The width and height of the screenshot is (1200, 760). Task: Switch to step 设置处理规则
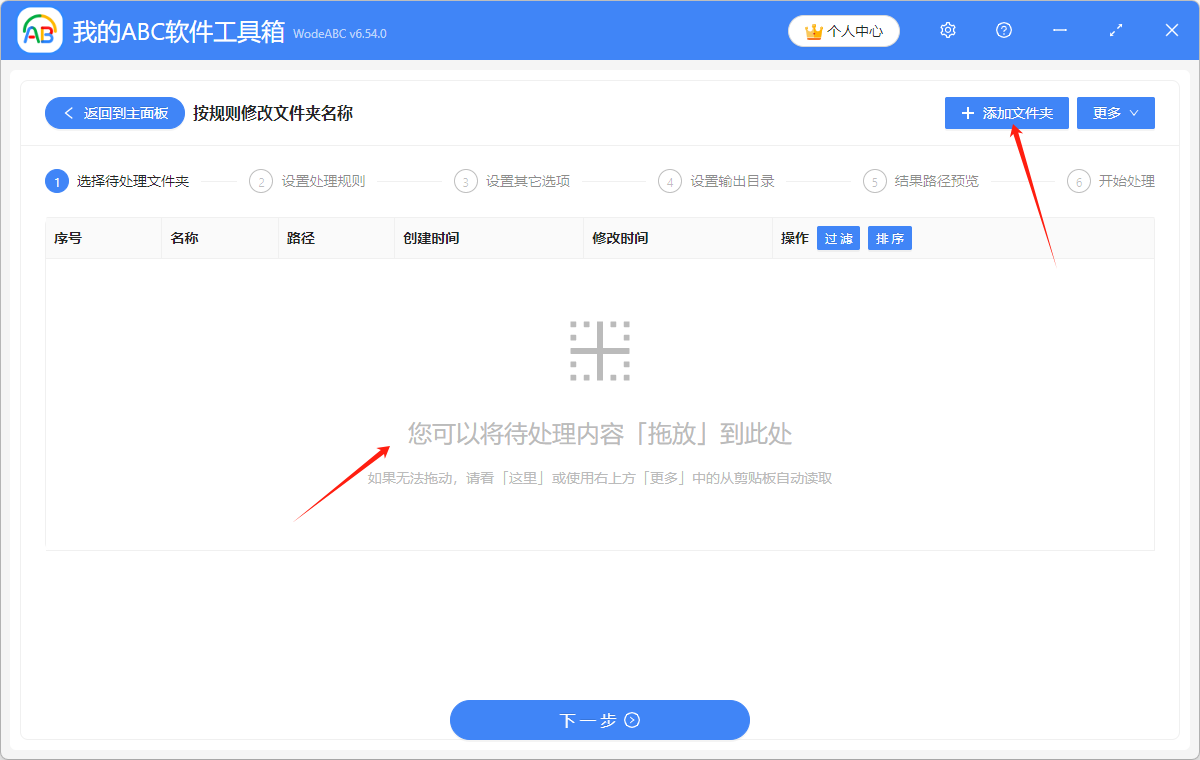pos(320,181)
